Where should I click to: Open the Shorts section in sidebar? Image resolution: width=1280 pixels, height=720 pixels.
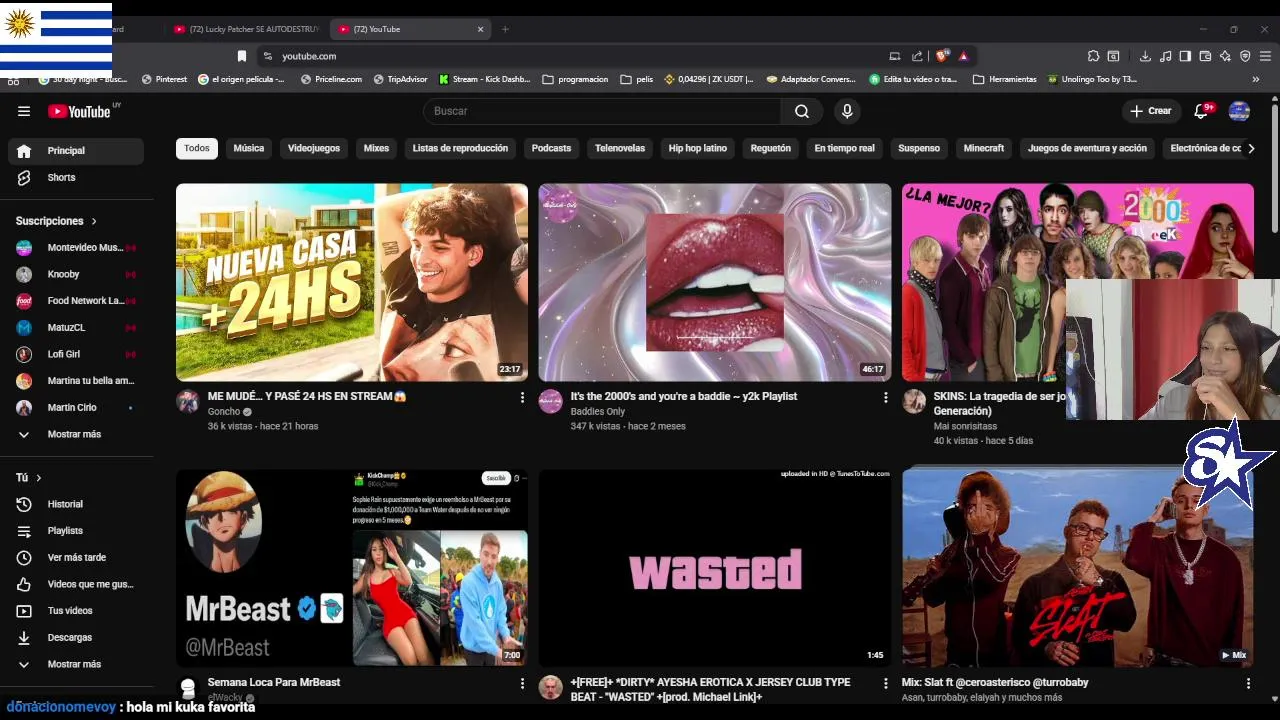tap(76, 177)
